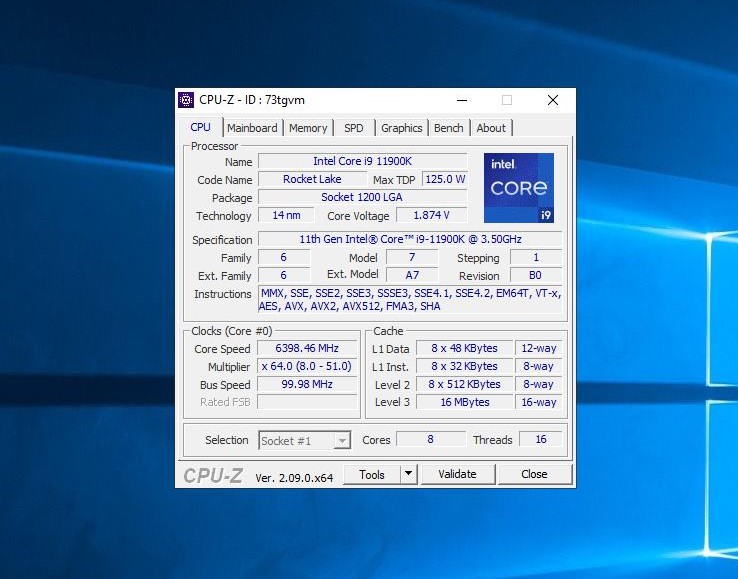Click the Specification field 11th Gen Intel Core
Screen dimensions: 738x579
410,239
